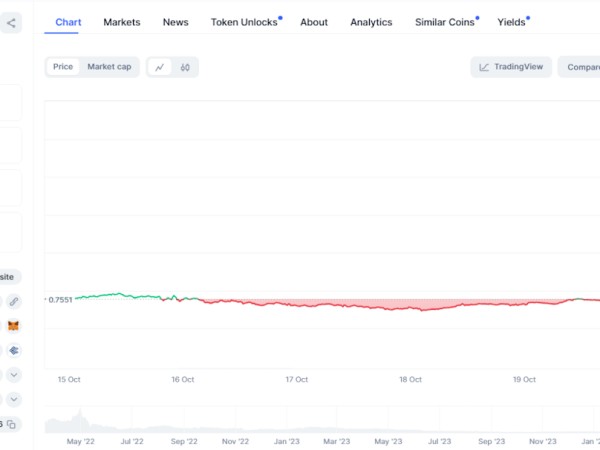This screenshot has width=600, height=450.
Task: Copy address with the copy icon
Action: pyautogui.click(x=11, y=424)
